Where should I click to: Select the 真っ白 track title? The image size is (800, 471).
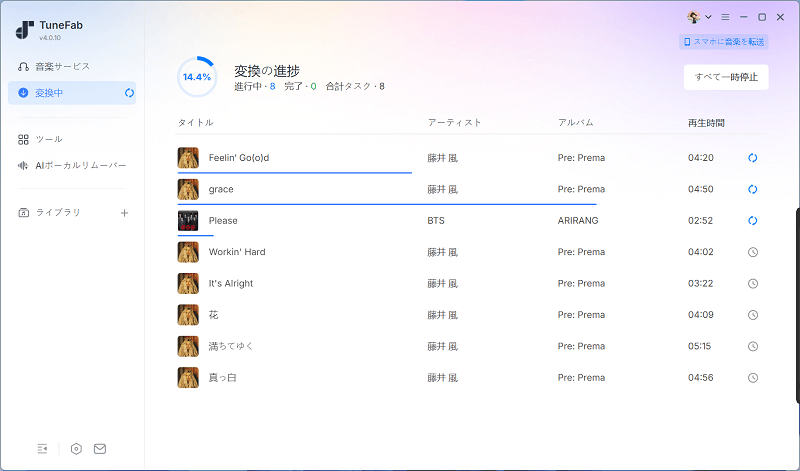click(x=222, y=378)
